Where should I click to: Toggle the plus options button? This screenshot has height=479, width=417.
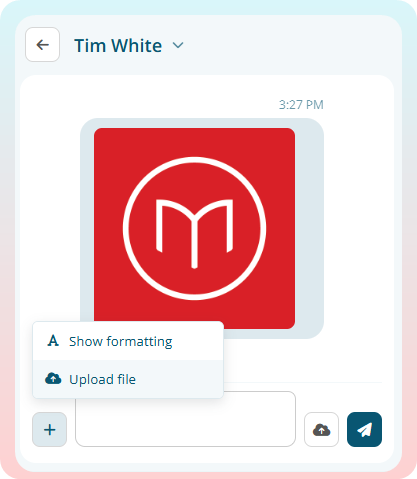pyautogui.click(x=50, y=429)
